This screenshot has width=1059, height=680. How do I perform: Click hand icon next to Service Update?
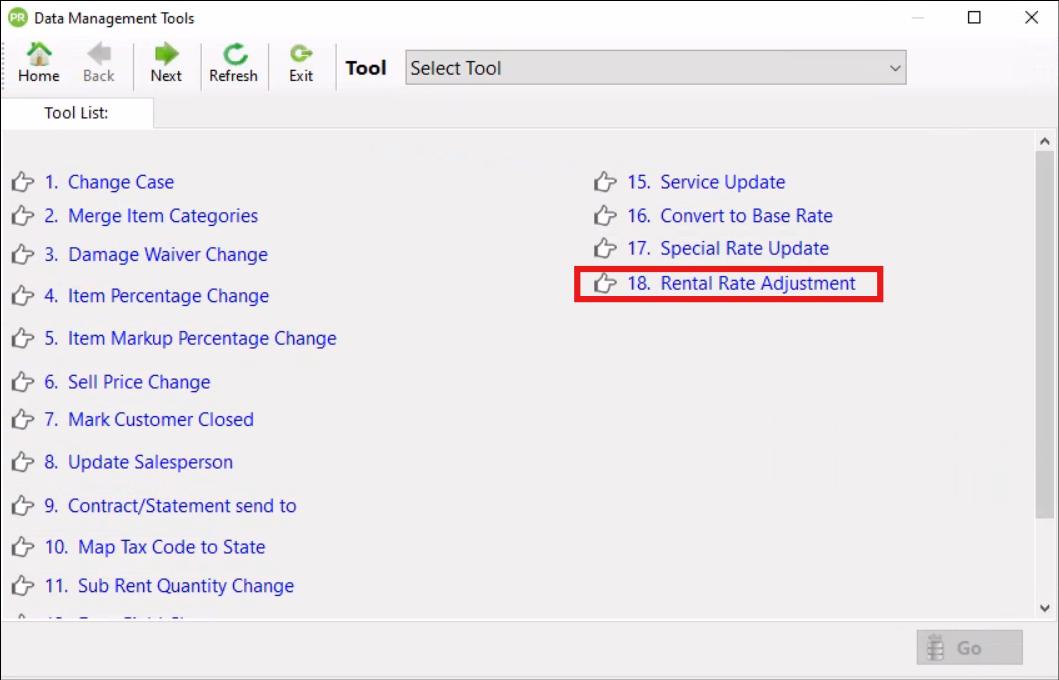coord(605,183)
